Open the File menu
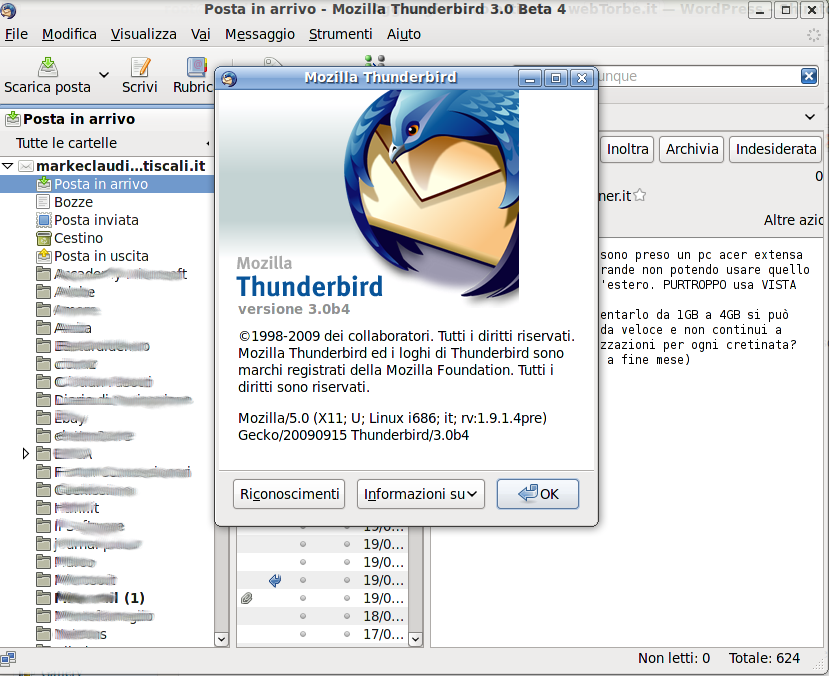This screenshot has width=829, height=676. coord(16,34)
